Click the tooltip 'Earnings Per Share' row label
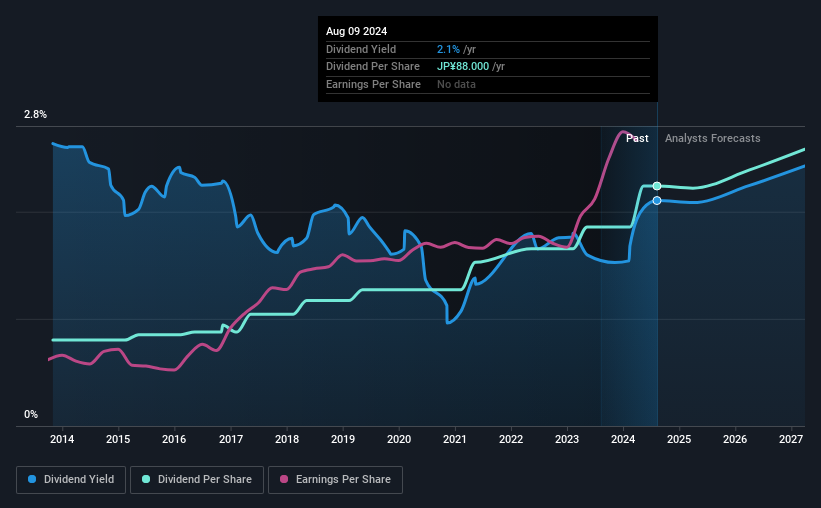The image size is (821, 508). coord(373,84)
